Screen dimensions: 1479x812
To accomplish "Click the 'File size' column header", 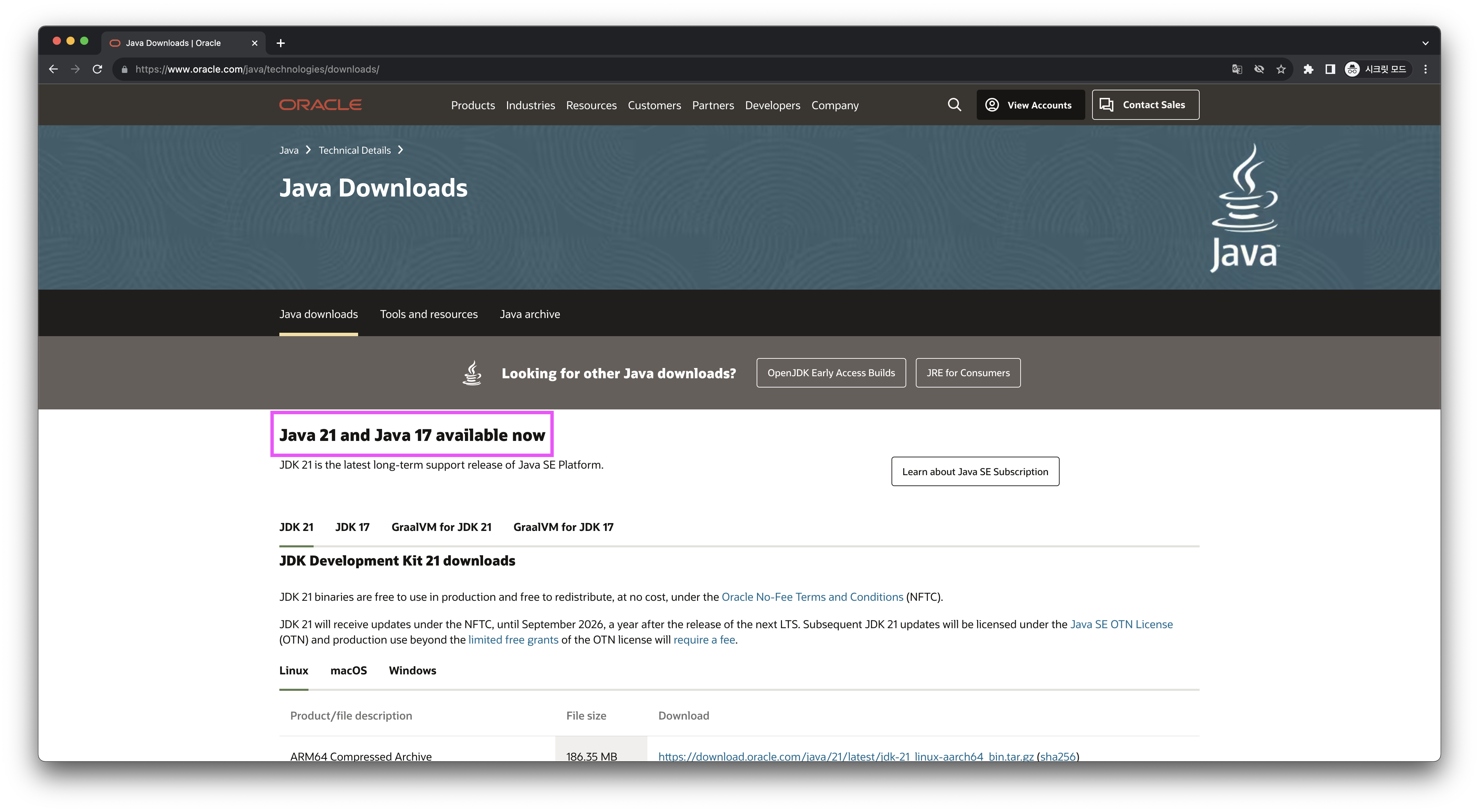I will (x=586, y=715).
